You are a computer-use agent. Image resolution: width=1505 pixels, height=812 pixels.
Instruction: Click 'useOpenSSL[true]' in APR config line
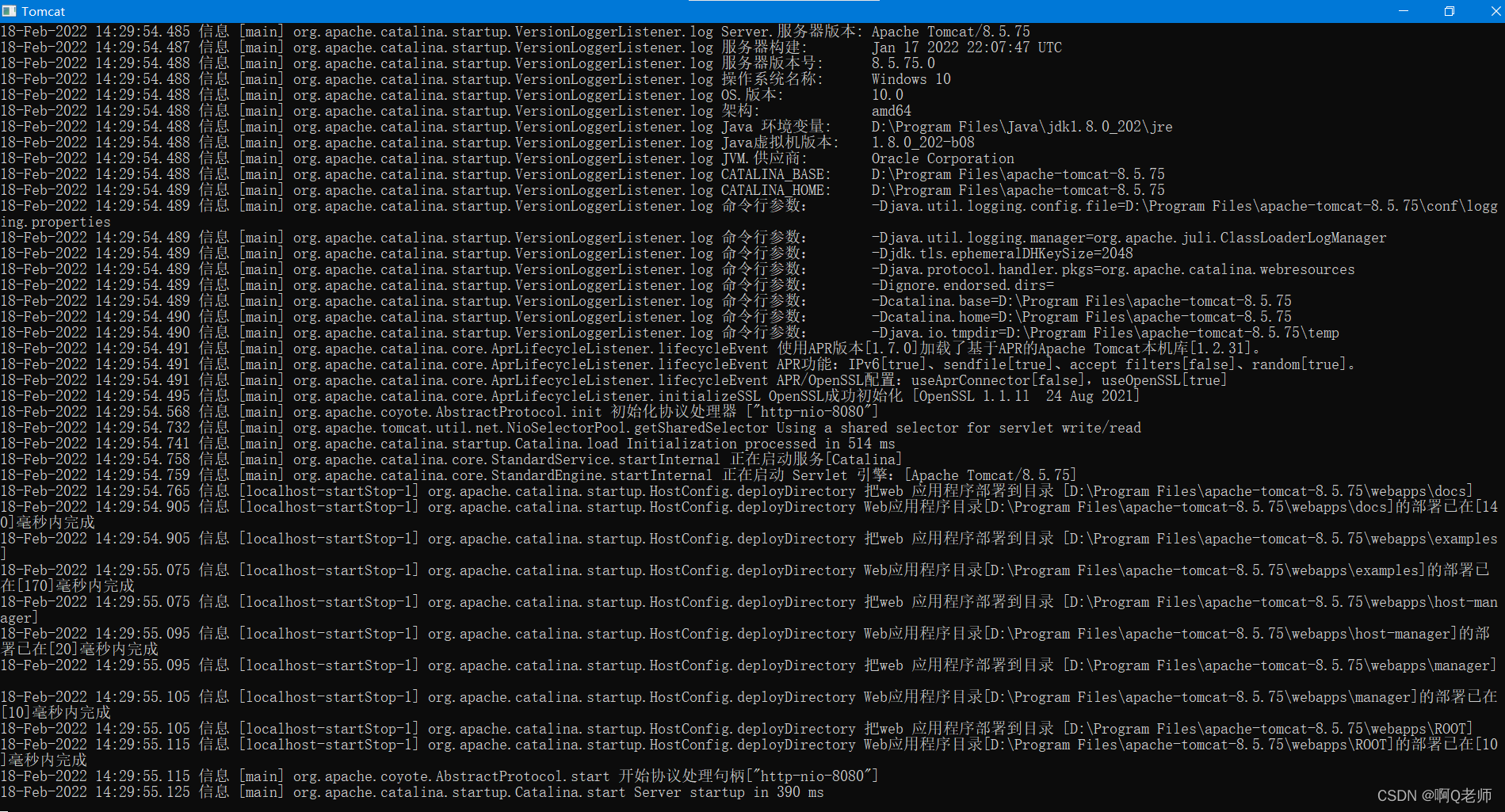click(1164, 380)
